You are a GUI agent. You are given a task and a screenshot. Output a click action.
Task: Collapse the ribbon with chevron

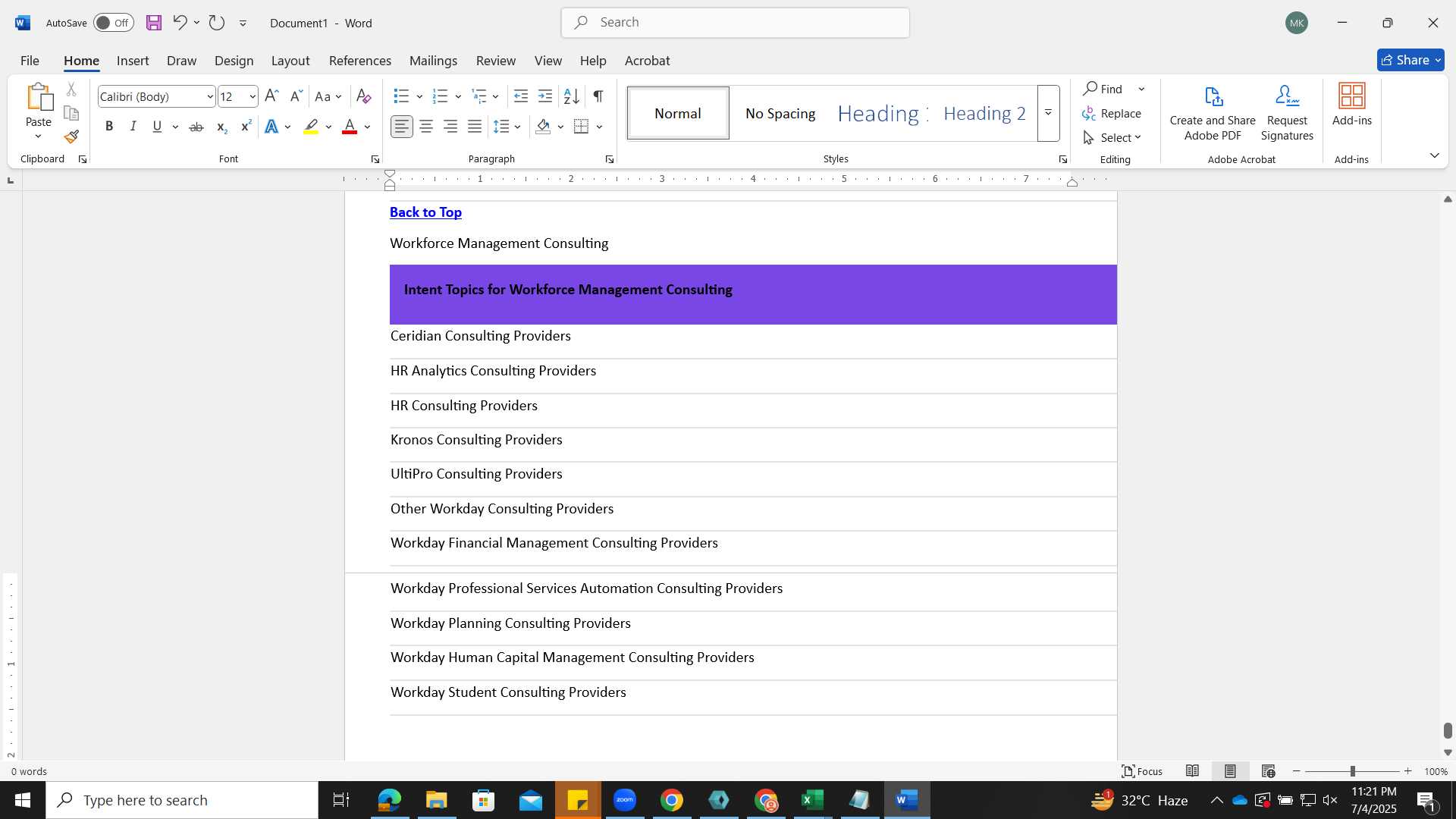1434,155
